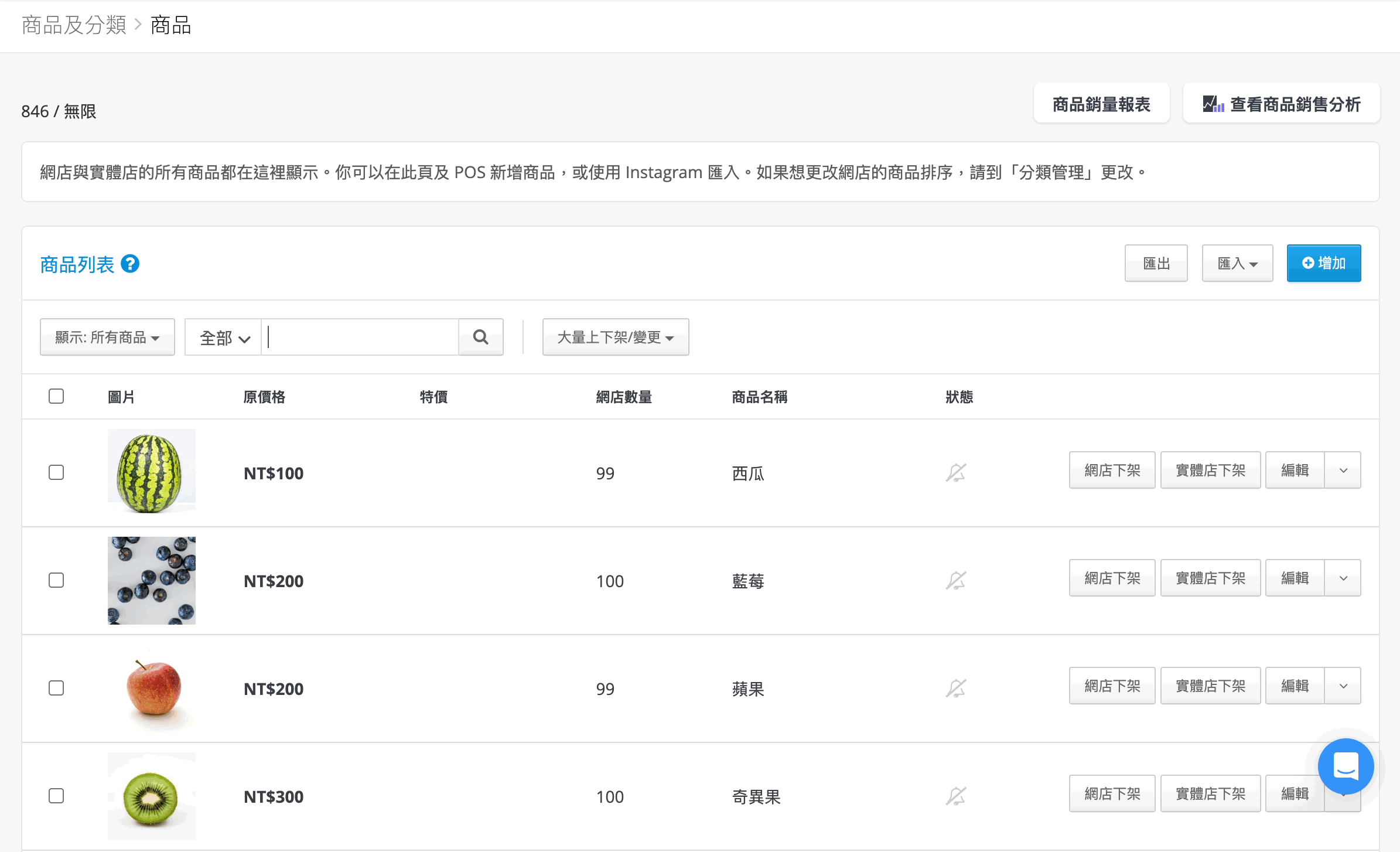
Task: Click 編輯 for 西瓜
Action: [1295, 470]
